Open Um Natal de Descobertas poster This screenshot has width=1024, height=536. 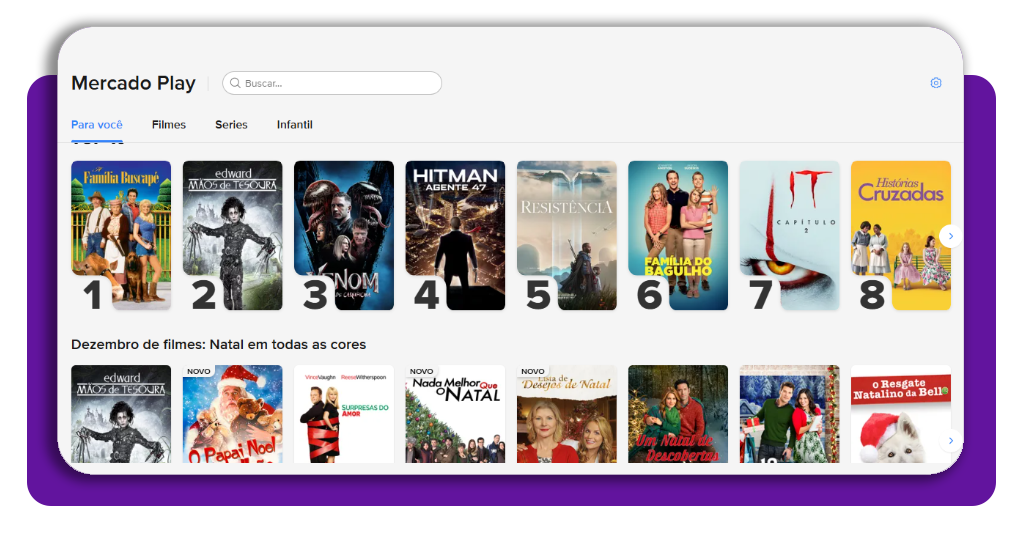click(678, 414)
